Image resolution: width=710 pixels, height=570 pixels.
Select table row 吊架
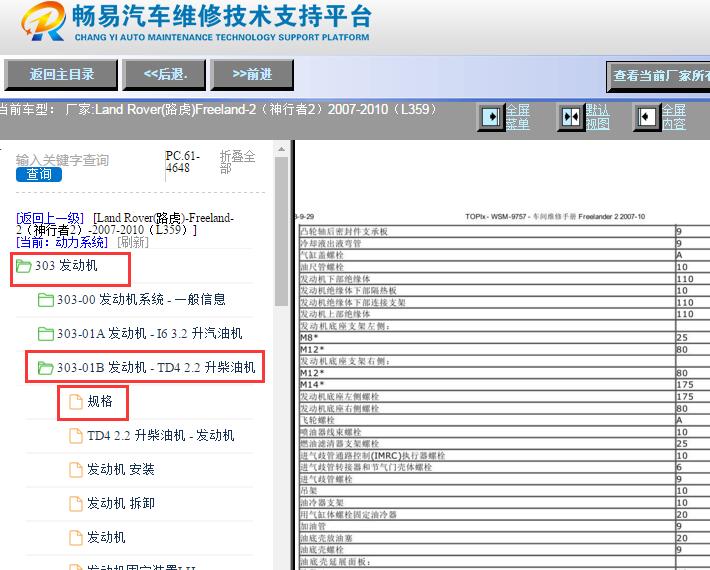504,491
